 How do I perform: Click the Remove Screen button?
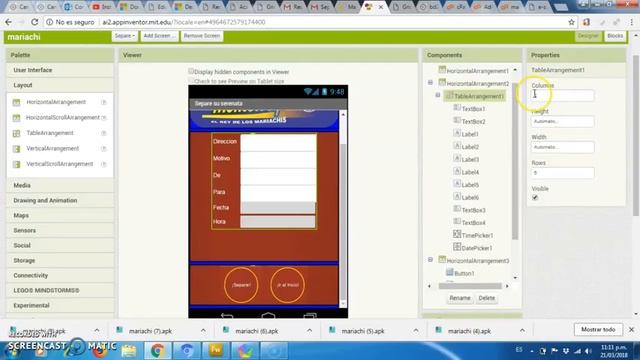tap(202, 36)
